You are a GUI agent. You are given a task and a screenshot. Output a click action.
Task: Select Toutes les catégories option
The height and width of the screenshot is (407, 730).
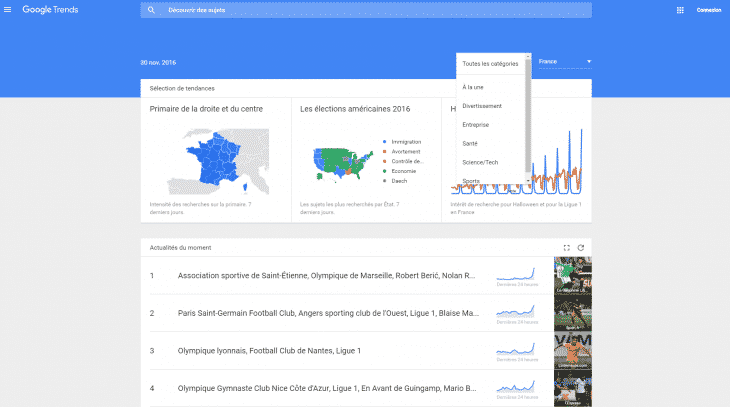490,64
